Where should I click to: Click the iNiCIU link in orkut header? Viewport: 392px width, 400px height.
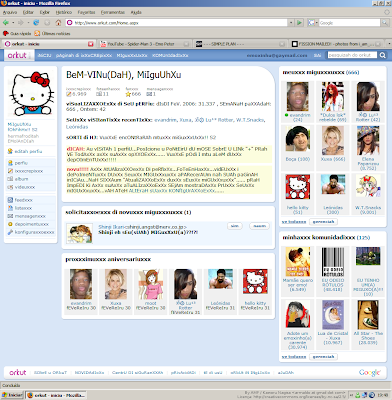tap(44, 55)
